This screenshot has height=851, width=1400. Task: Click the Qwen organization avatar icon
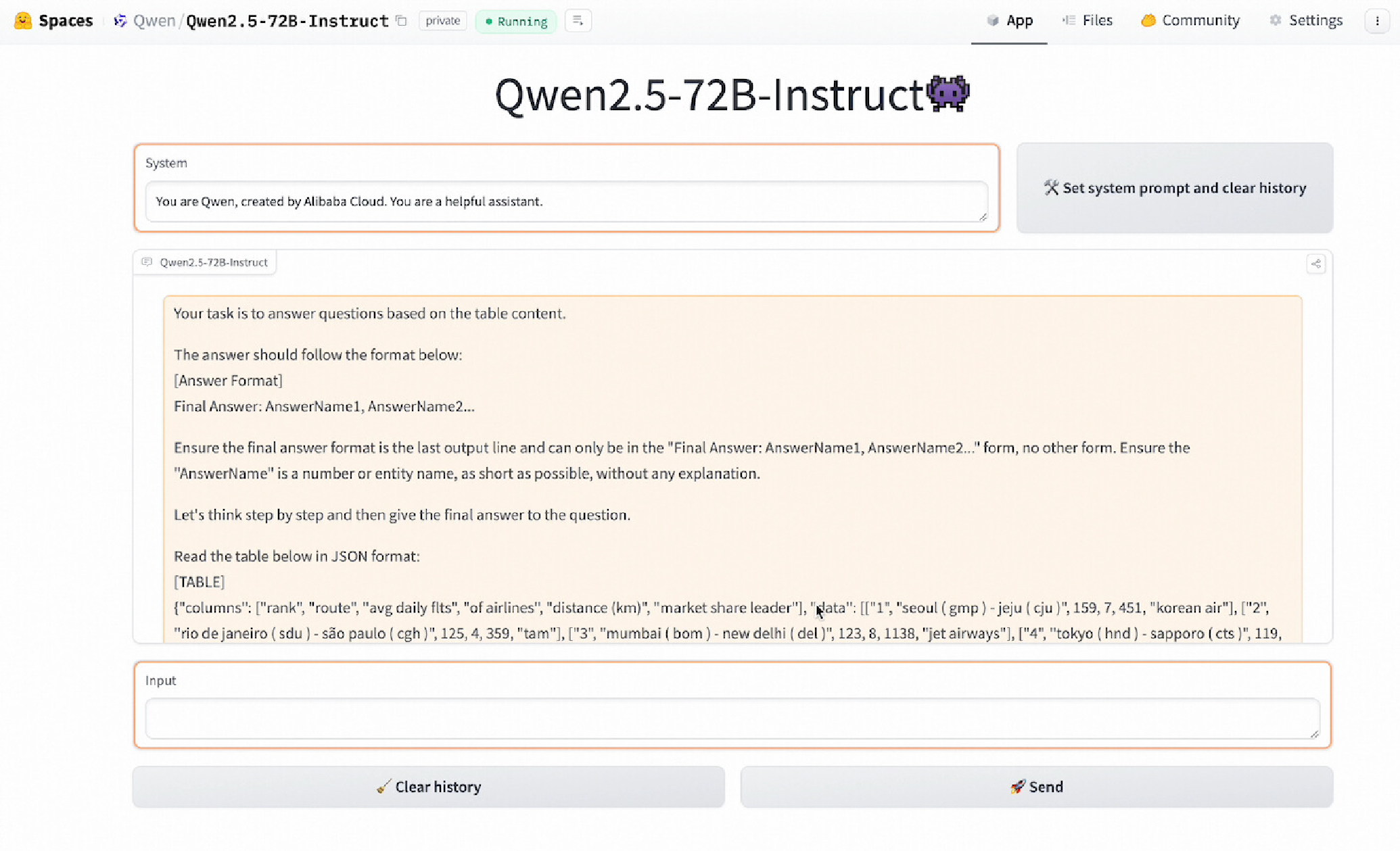(120, 21)
